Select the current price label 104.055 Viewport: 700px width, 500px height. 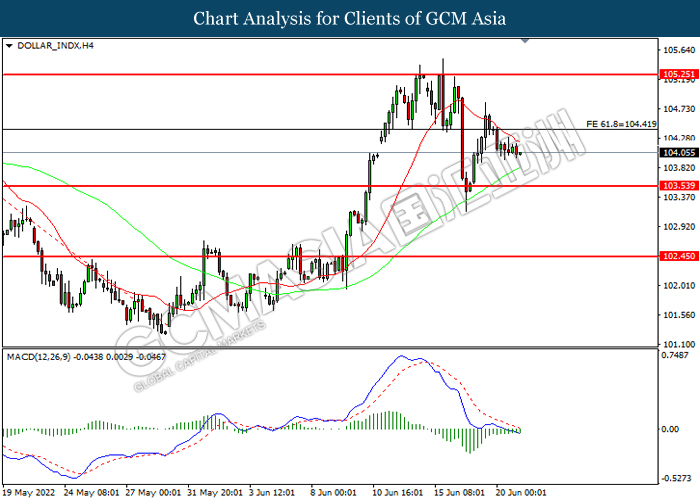click(679, 153)
